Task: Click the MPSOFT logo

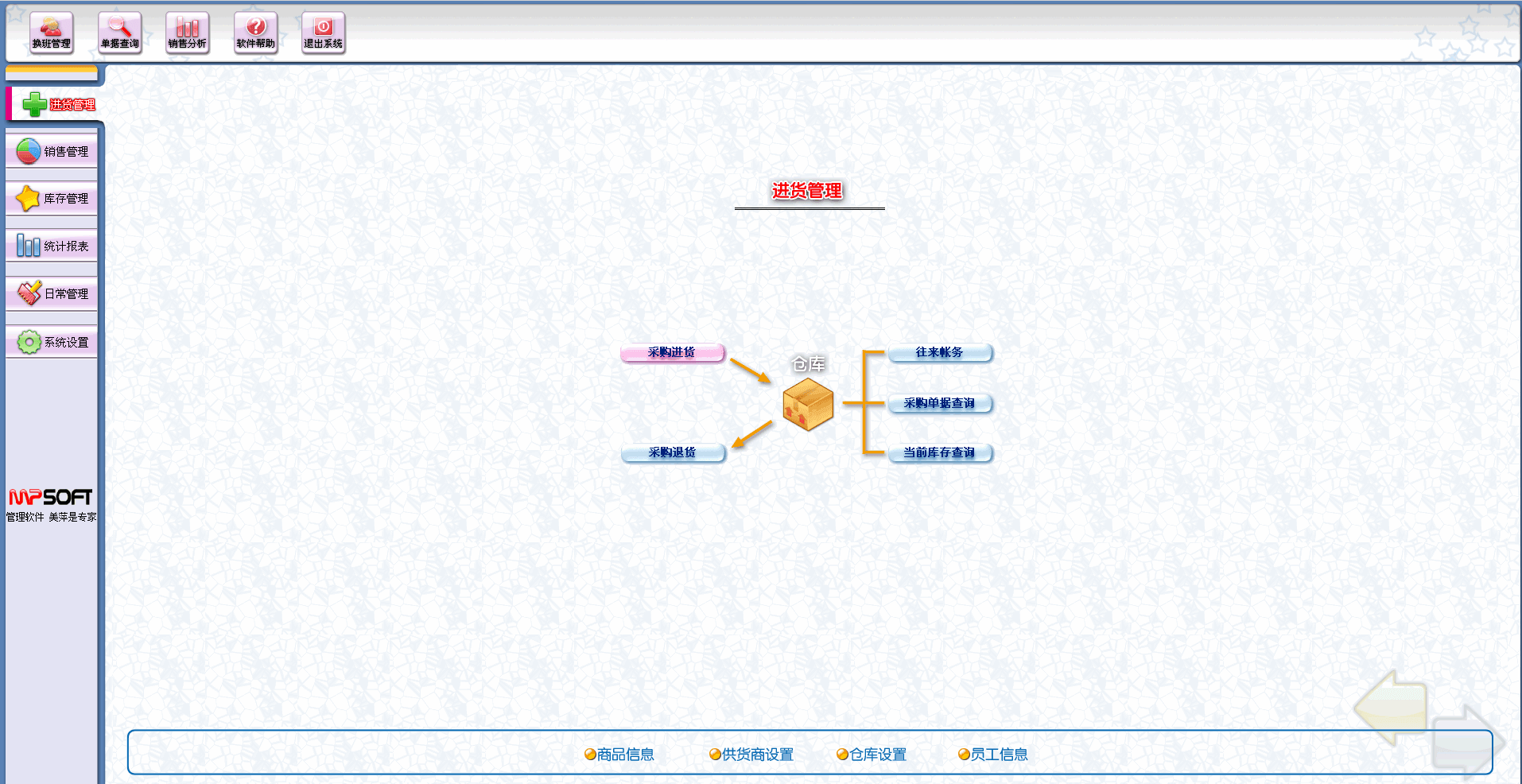Action: click(x=51, y=498)
